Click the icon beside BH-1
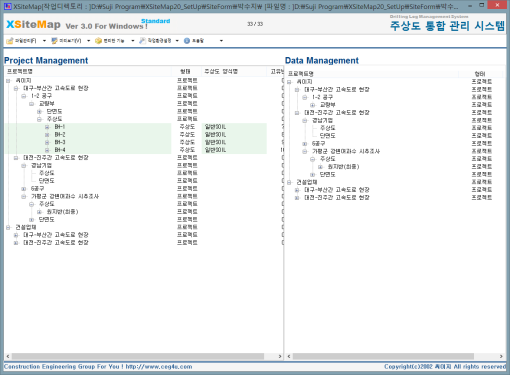Image resolution: width=510 pixels, height=379 pixels. tap(47, 127)
